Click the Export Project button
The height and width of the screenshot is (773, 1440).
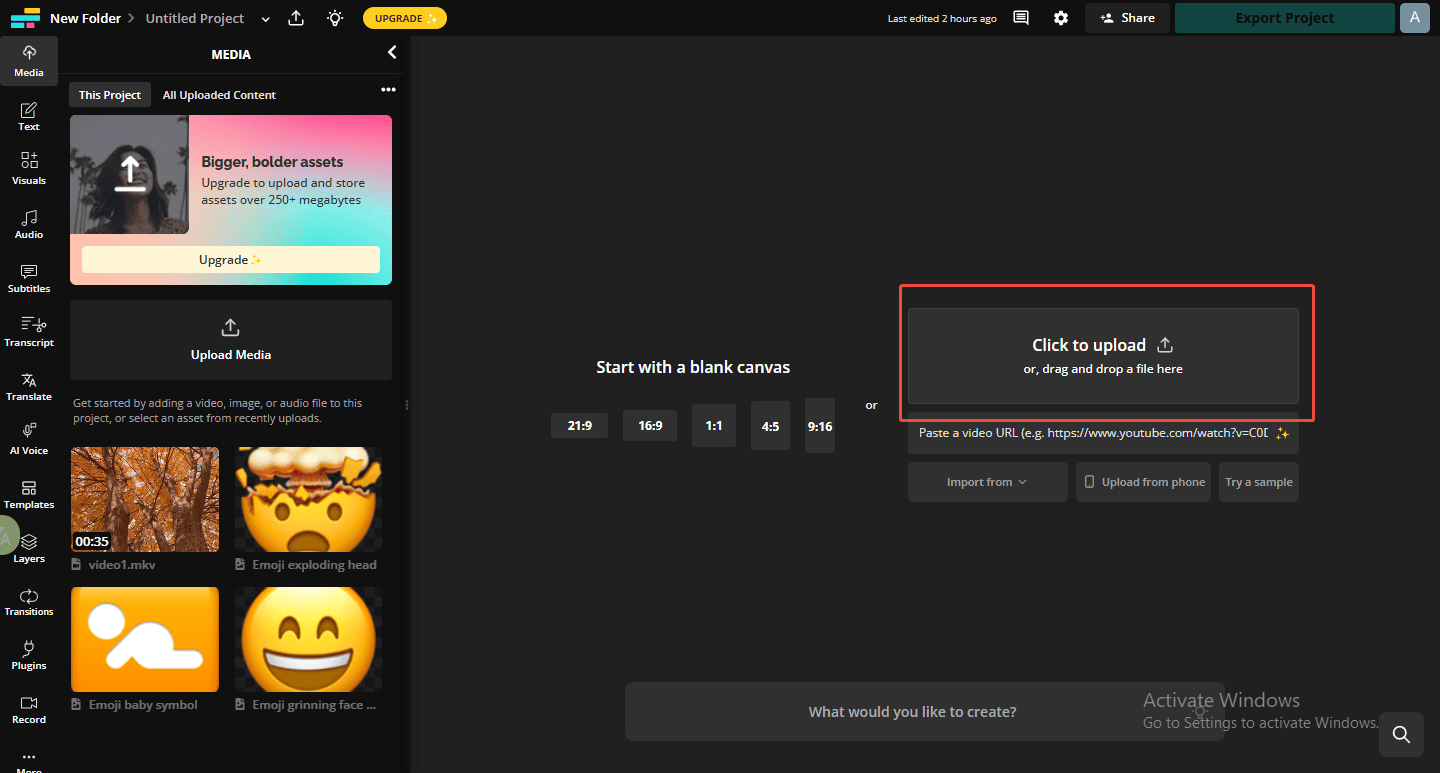point(1284,18)
